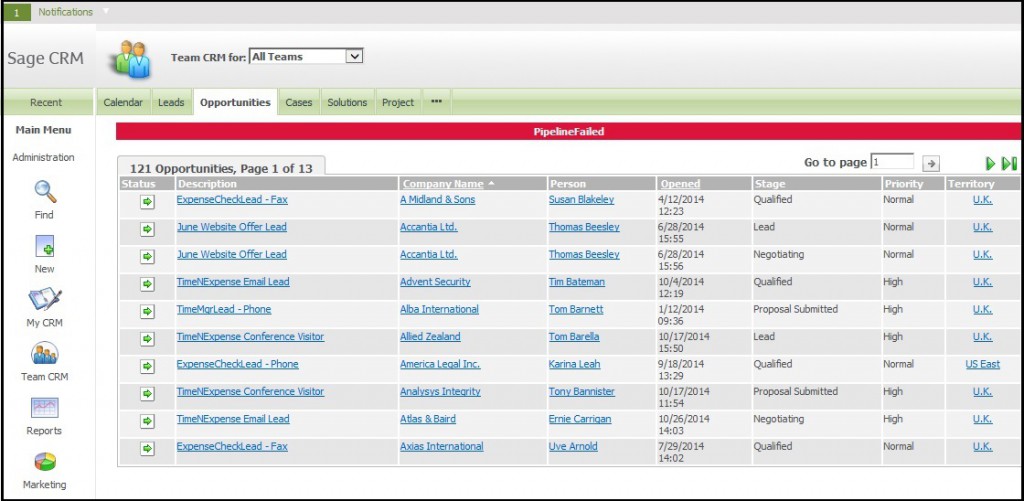Open the All Teams dropdown

(306, 57)
